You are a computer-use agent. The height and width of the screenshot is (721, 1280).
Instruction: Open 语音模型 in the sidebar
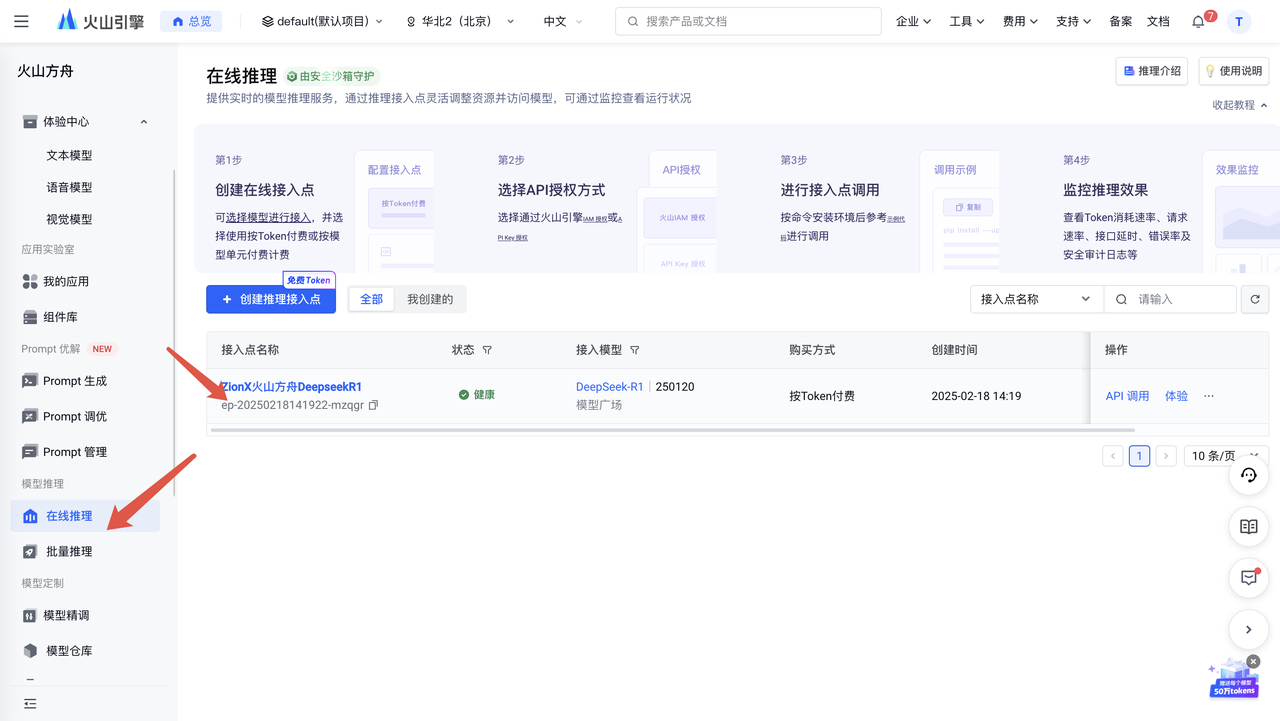point(69,187)
